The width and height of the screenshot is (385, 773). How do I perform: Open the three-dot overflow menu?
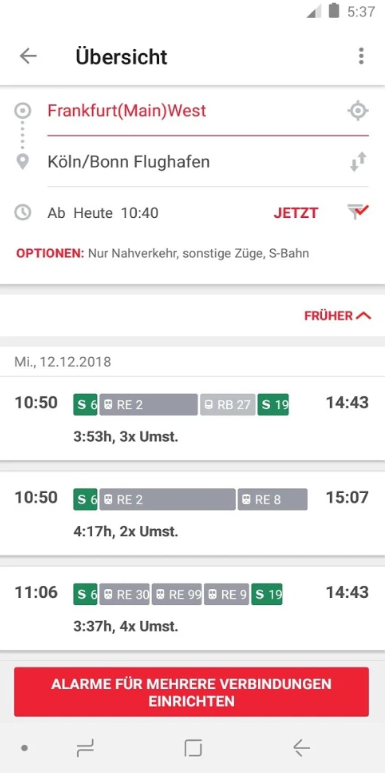click(361, 56)
